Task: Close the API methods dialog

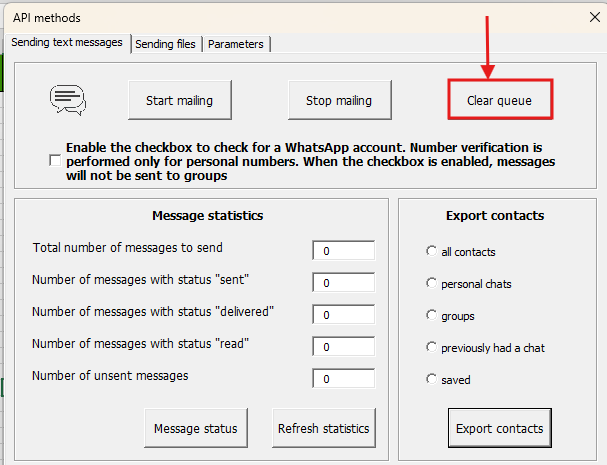Action: point(584,17)
